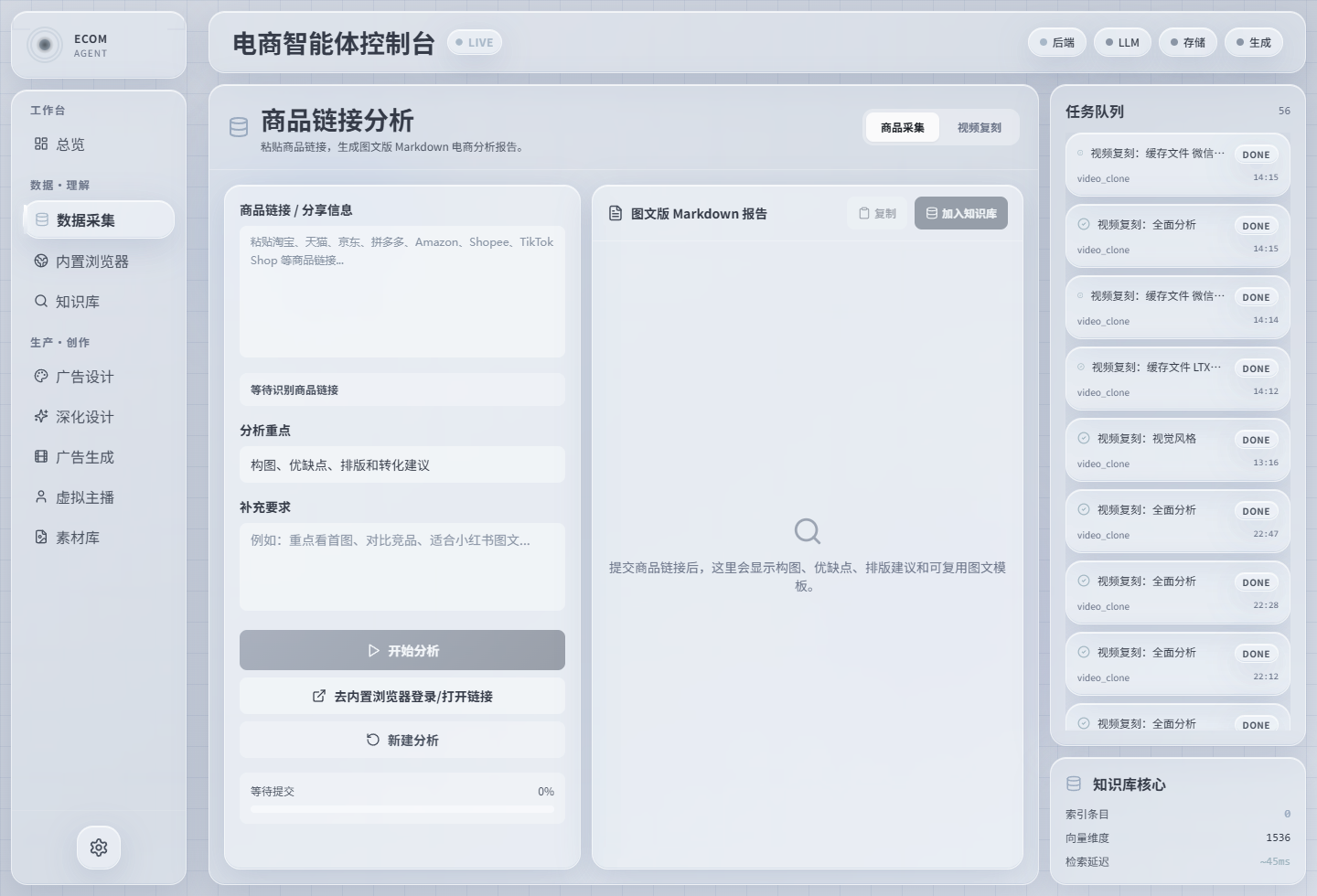Click the 任务队列 count 56
This screenshot has height=896, width=1317.
coord(1284,111)
